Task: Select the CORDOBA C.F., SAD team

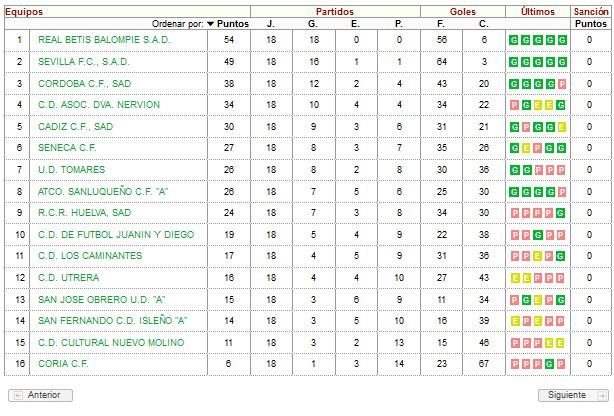Action: pyautogui.click(x=85, y=83)
